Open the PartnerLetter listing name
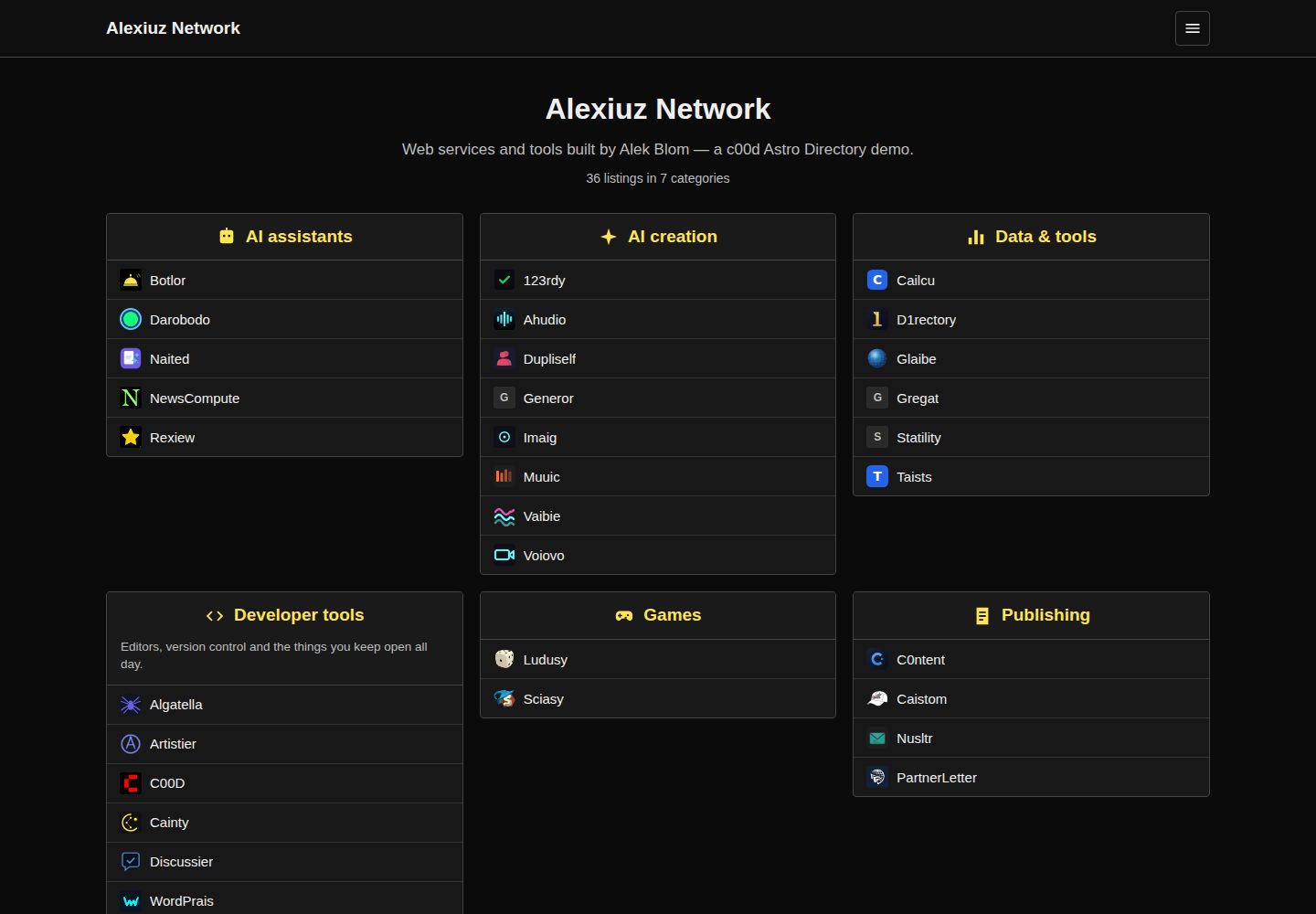Image resolution: width=1316 pixels, height=914 pixels. [937, 778]
